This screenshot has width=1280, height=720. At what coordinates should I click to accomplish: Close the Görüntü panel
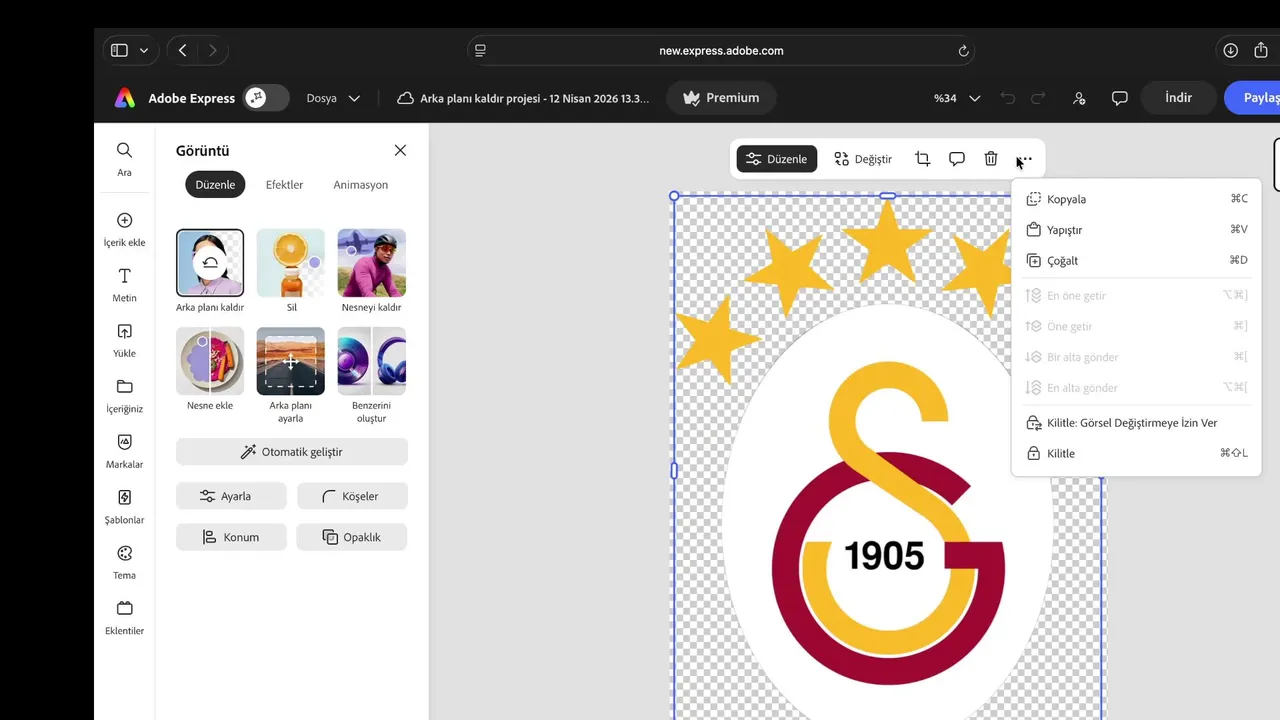click(x=400, y=150)
